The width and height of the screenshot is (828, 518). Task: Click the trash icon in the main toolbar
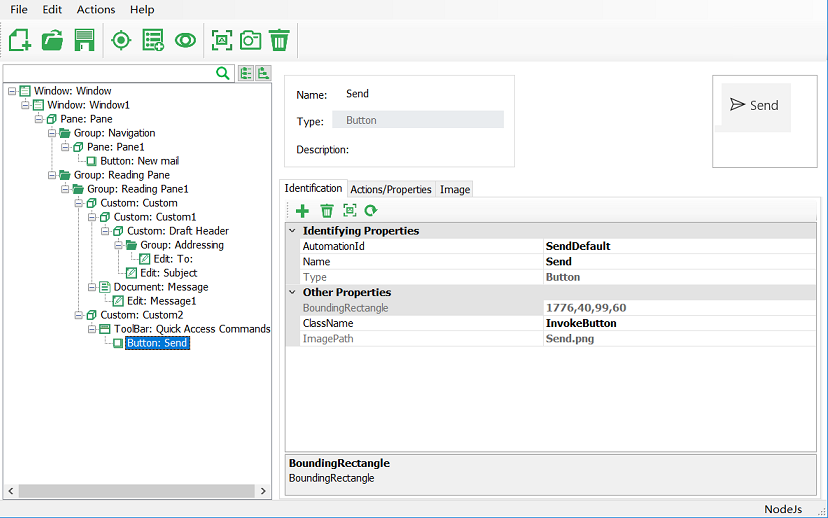pos(279,40)
